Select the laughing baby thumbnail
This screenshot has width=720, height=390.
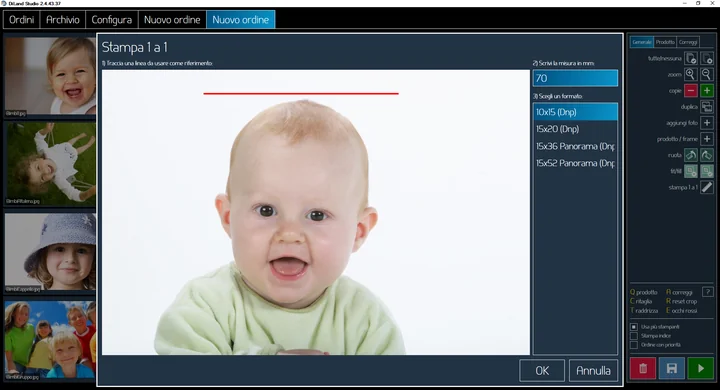(50, 76)
